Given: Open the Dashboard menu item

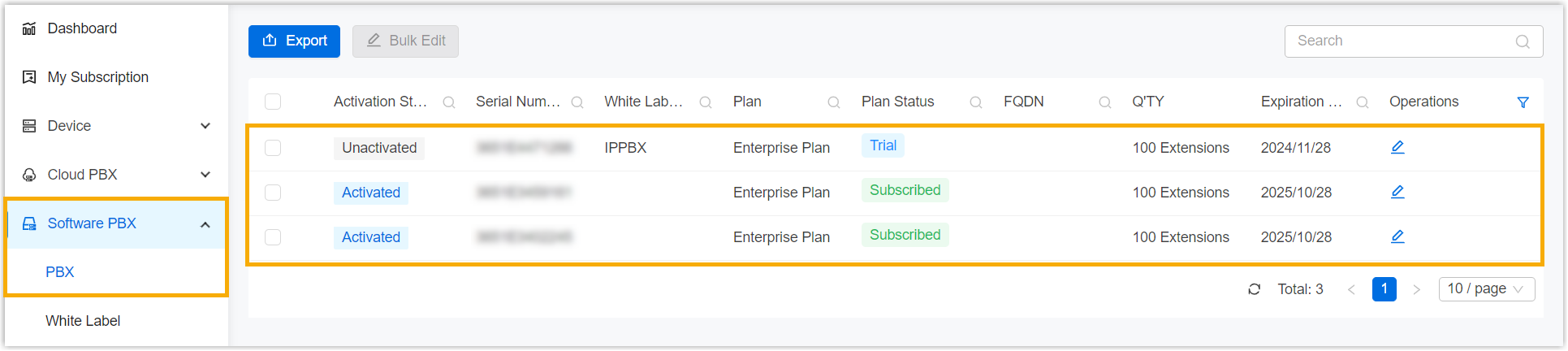Looking at the screenshot, I should tap(82, 28).
